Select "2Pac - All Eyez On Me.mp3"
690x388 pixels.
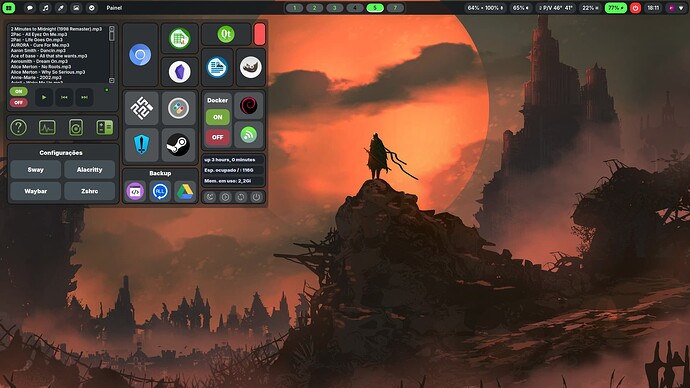pyautogui.click(x=39, y=34)
